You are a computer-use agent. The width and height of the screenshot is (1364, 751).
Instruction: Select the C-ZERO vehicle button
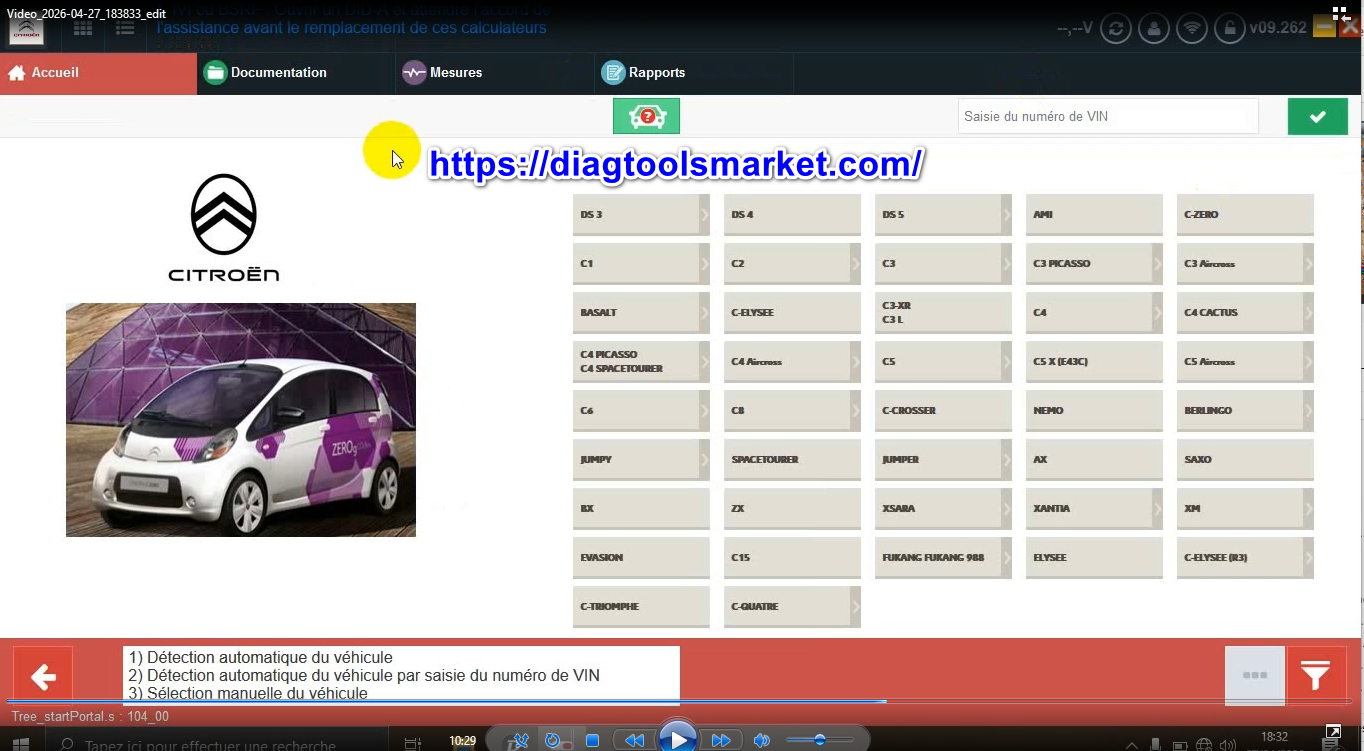[x=1245, y=215]
